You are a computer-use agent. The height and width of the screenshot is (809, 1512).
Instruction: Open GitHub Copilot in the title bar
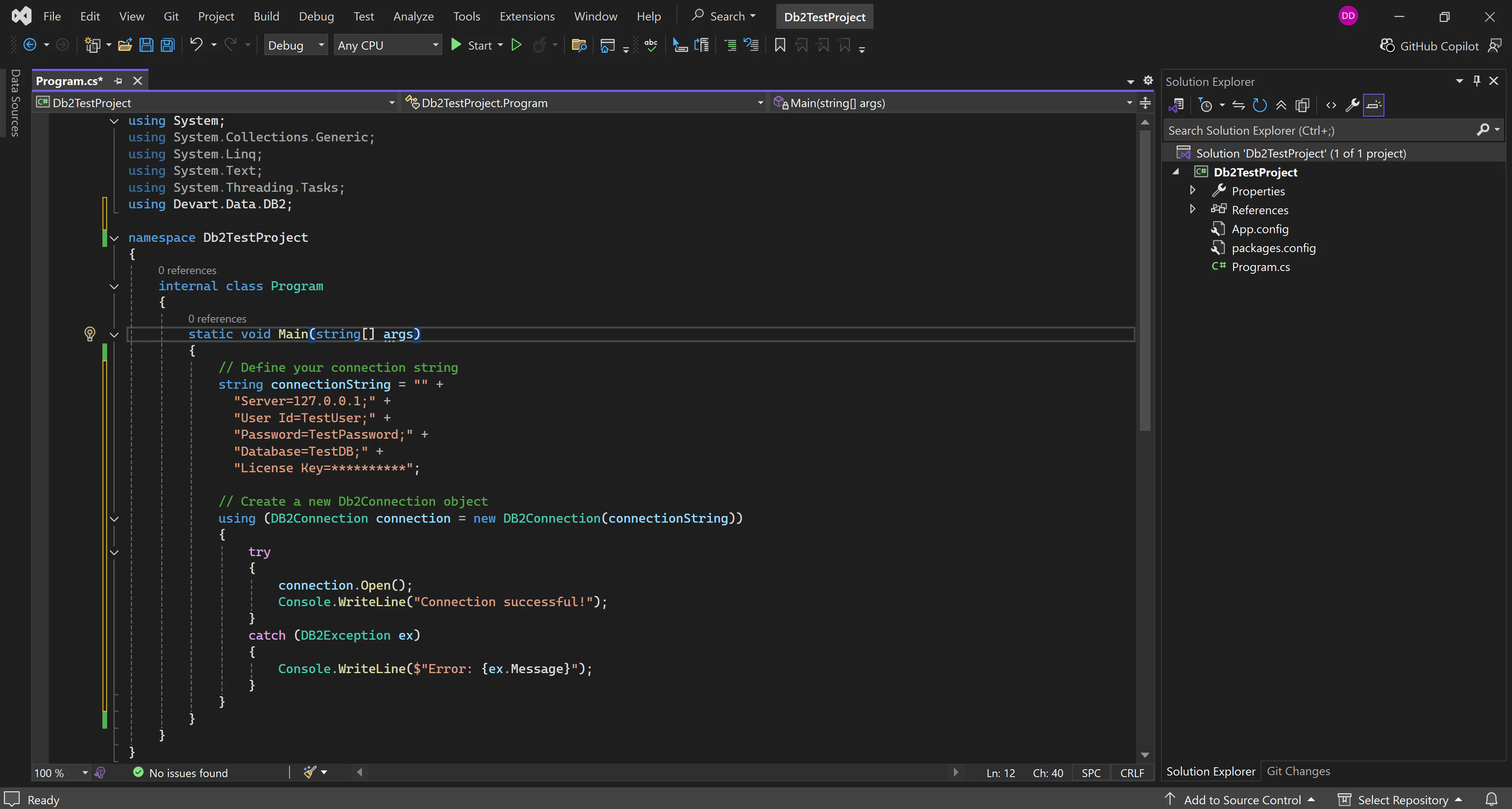coord(1429,46)
